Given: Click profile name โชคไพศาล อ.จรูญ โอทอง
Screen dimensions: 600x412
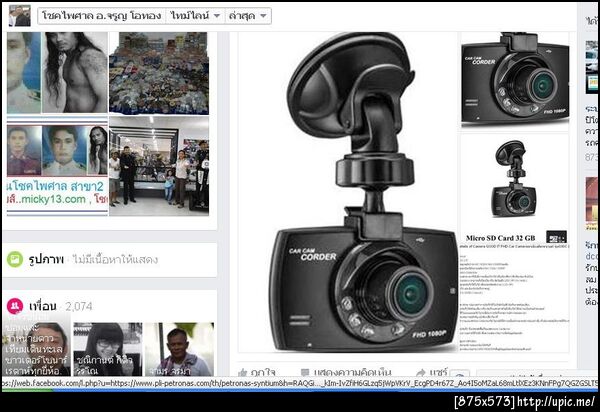Looking at the screenshot, I should (101, 16).
